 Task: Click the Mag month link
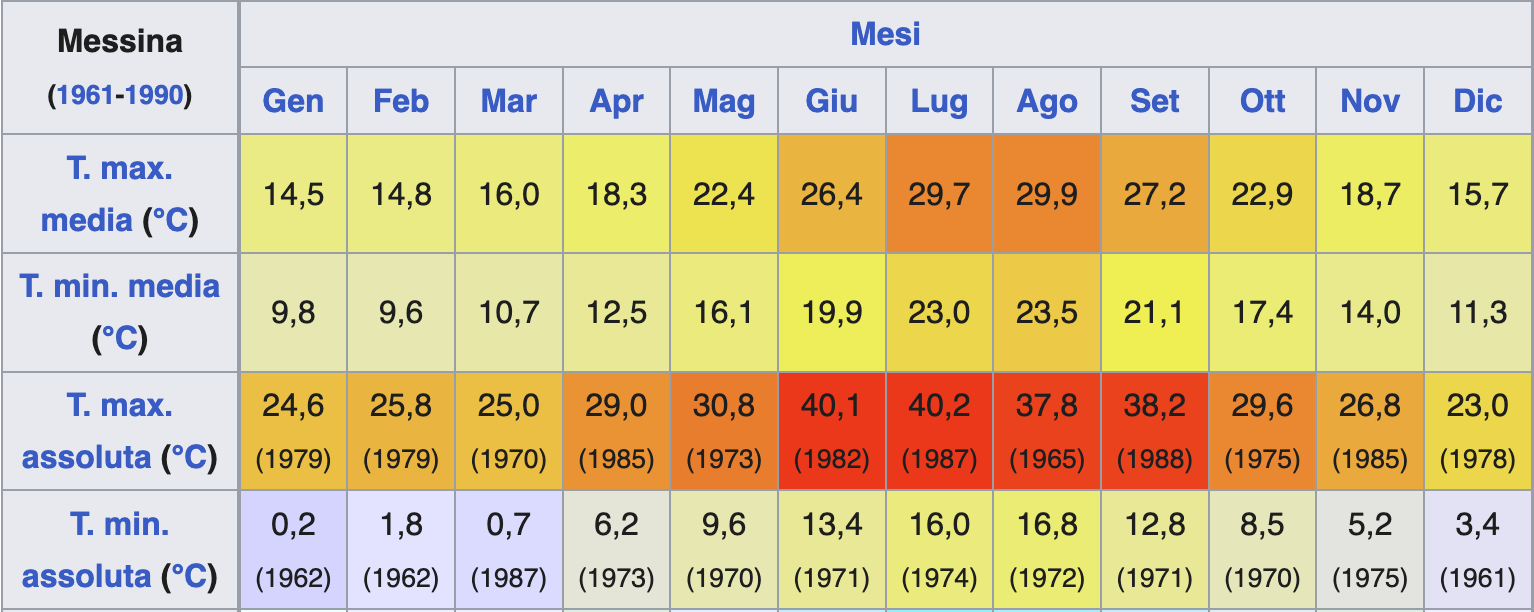[724, 101]
